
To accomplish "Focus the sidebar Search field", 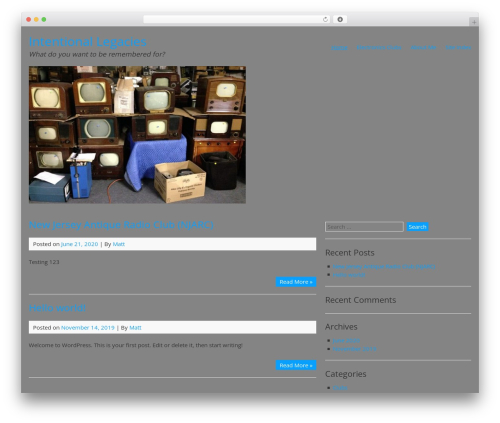I will point(364,227).
